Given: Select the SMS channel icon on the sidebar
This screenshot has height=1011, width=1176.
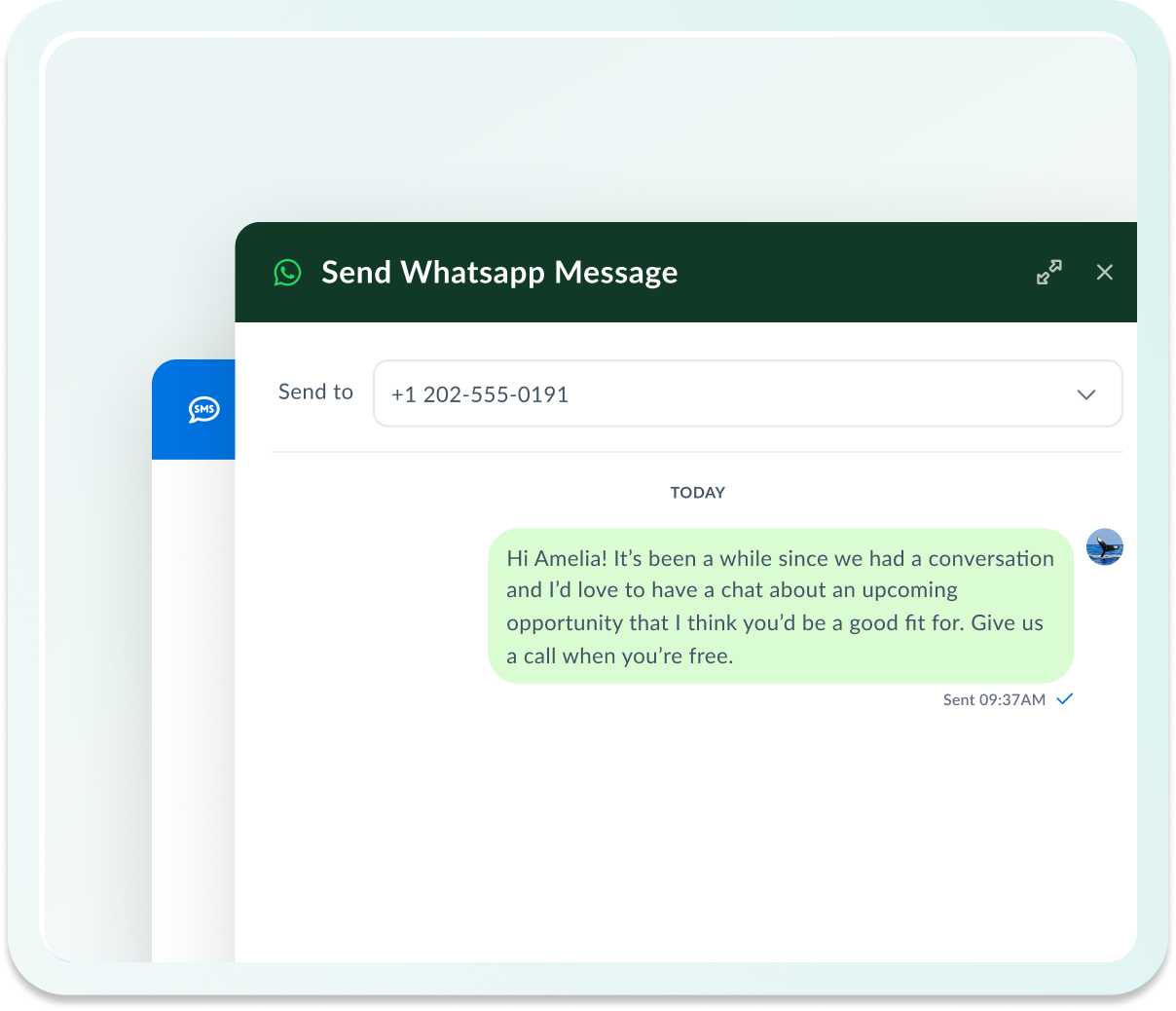Looking at the screenshot, I should coord(202,410).
